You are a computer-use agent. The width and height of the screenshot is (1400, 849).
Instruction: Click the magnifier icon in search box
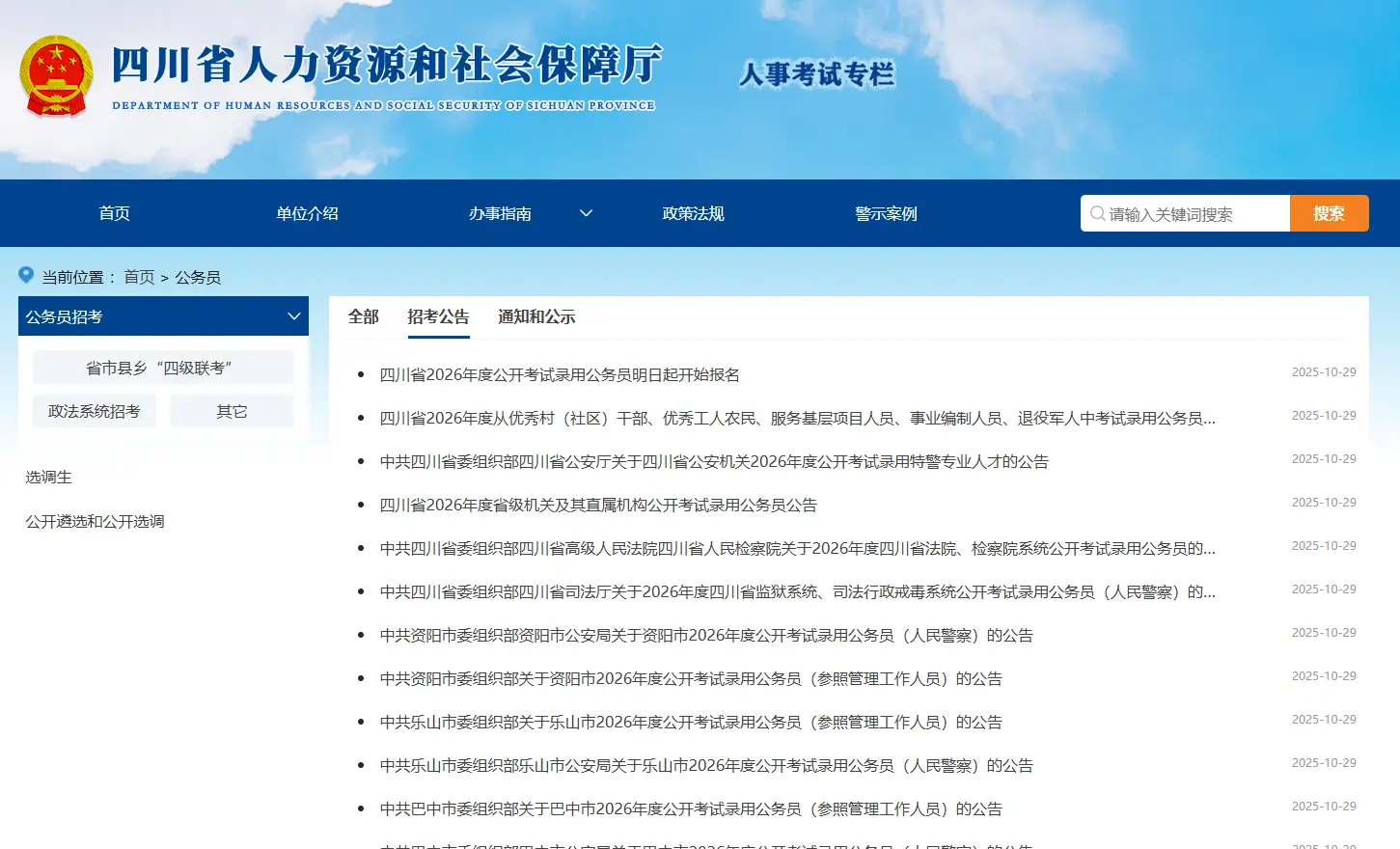point(1097,213)
